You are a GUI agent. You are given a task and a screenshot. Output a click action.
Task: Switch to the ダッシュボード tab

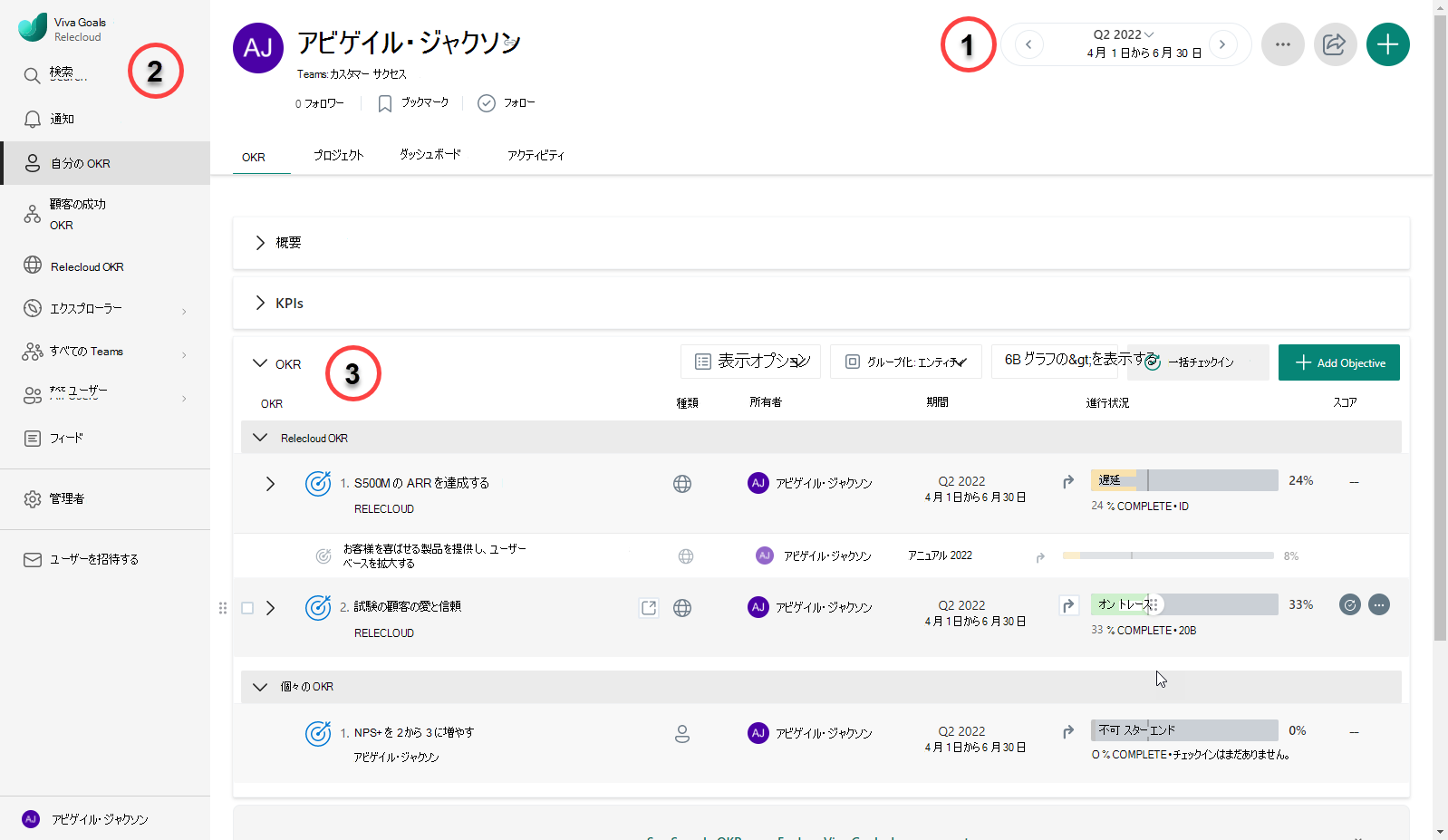pyautogui.click(x=430, y=155)
